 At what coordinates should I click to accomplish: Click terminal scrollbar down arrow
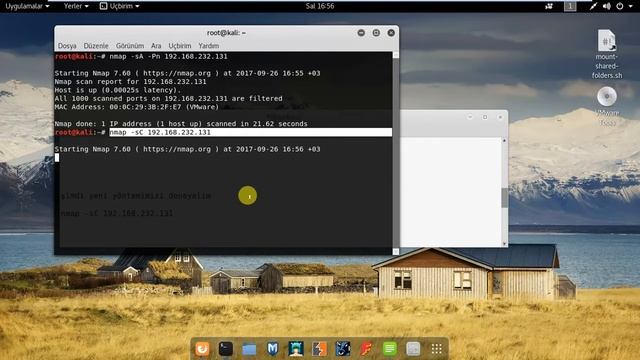[x=396, y=251]
